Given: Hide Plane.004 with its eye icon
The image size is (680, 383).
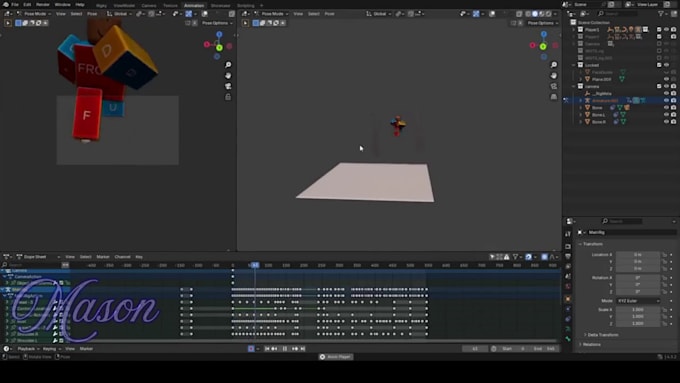Looking at the screenshot, I should 667,79.
